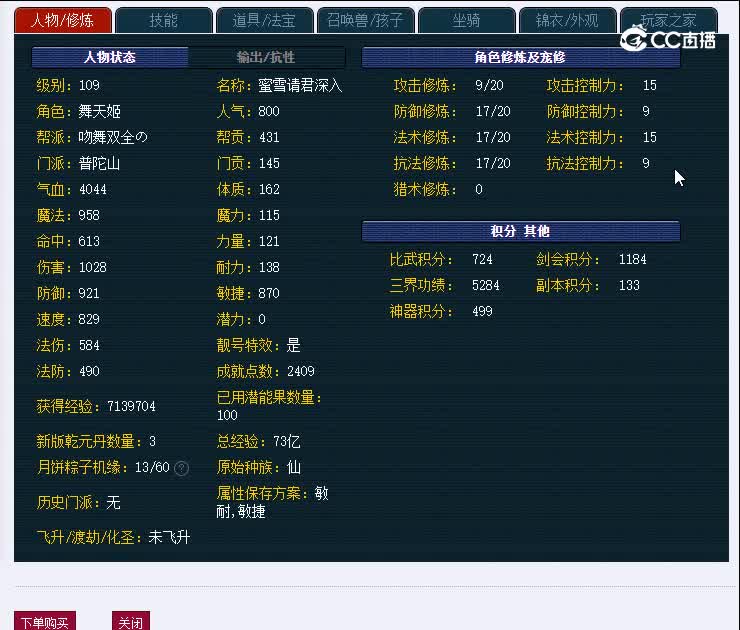
Task: Click the 下单购买 button
Action: (x=45, y=622)
